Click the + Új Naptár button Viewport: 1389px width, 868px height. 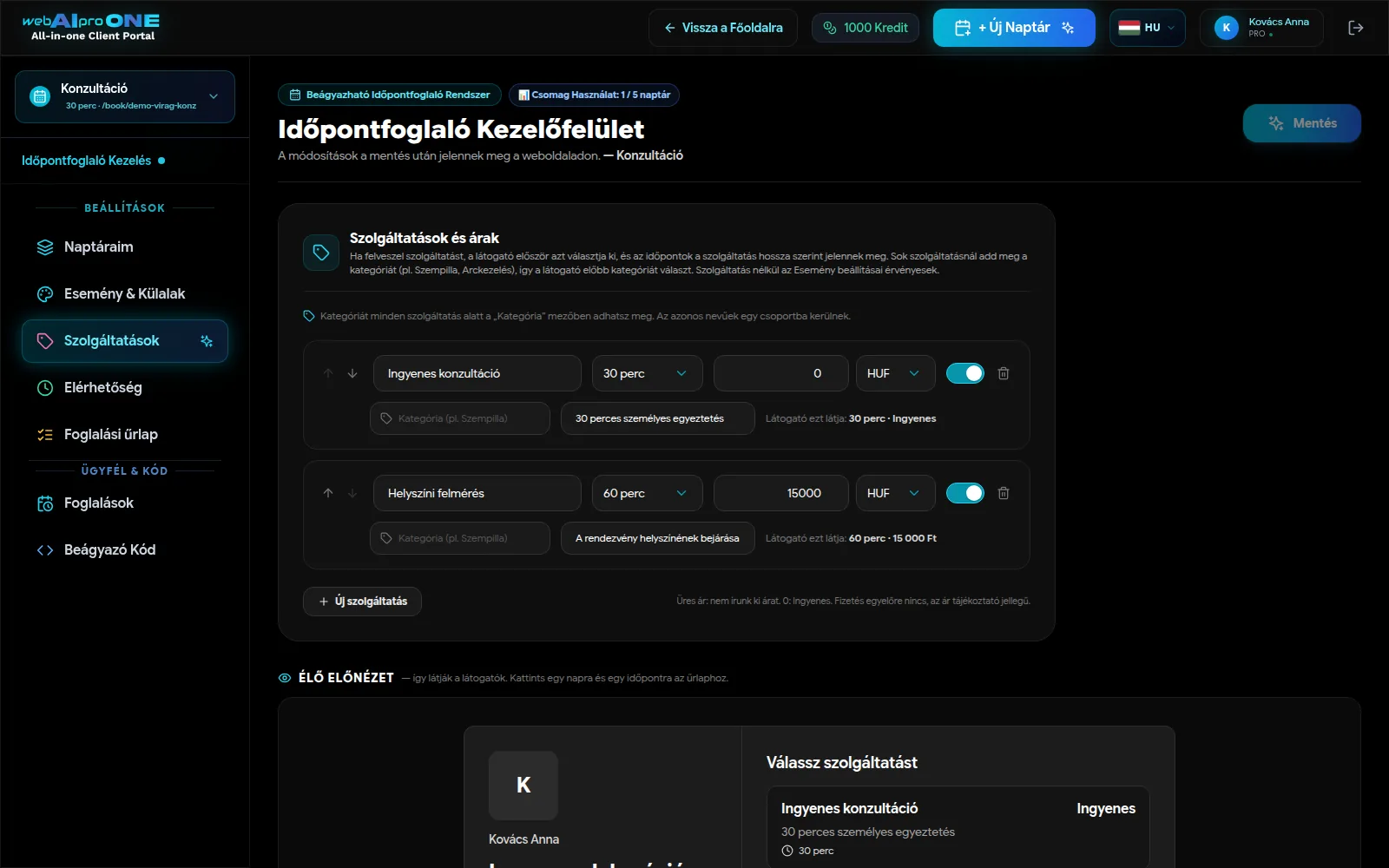coord(1014,28)
